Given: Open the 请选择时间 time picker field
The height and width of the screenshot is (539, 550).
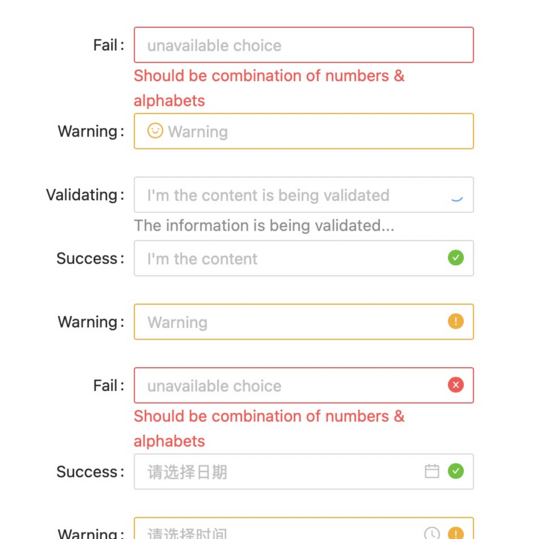Looking at the screenshot, I should pyautogui.click(x=304, y=528).
